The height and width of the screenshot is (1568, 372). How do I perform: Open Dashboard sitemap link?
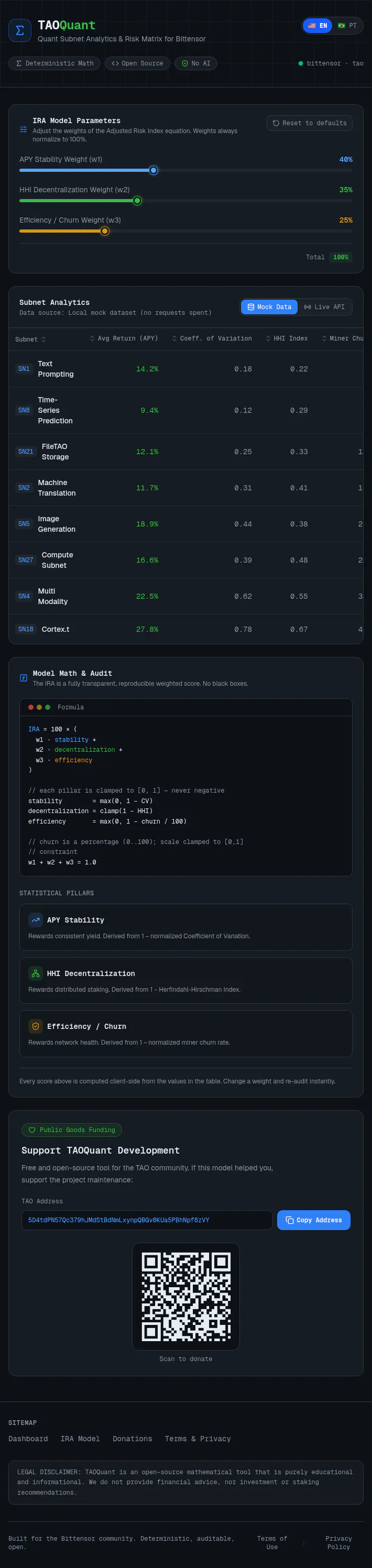[x=28, y=1439]
